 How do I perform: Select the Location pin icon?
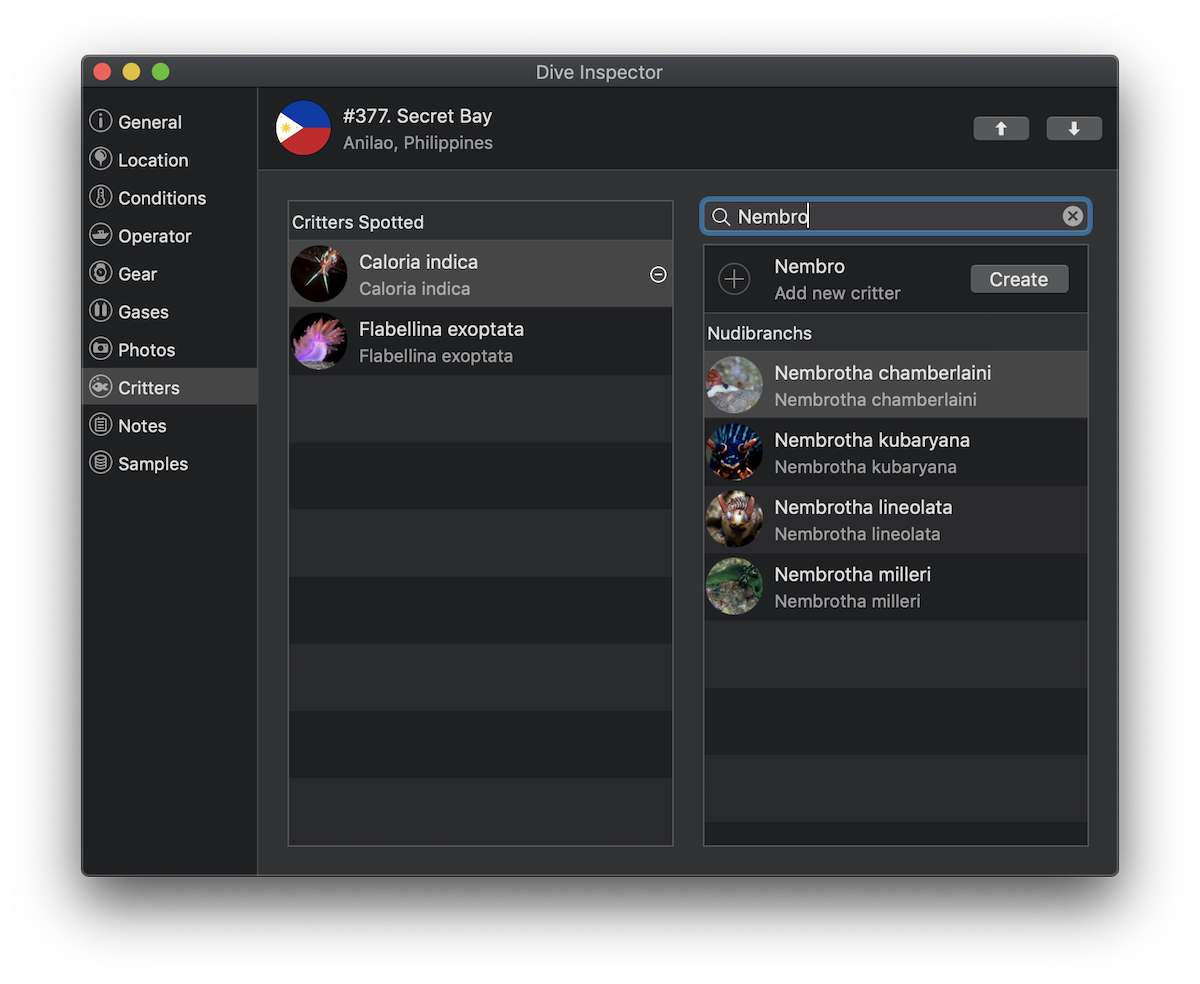tap(100, 160)
